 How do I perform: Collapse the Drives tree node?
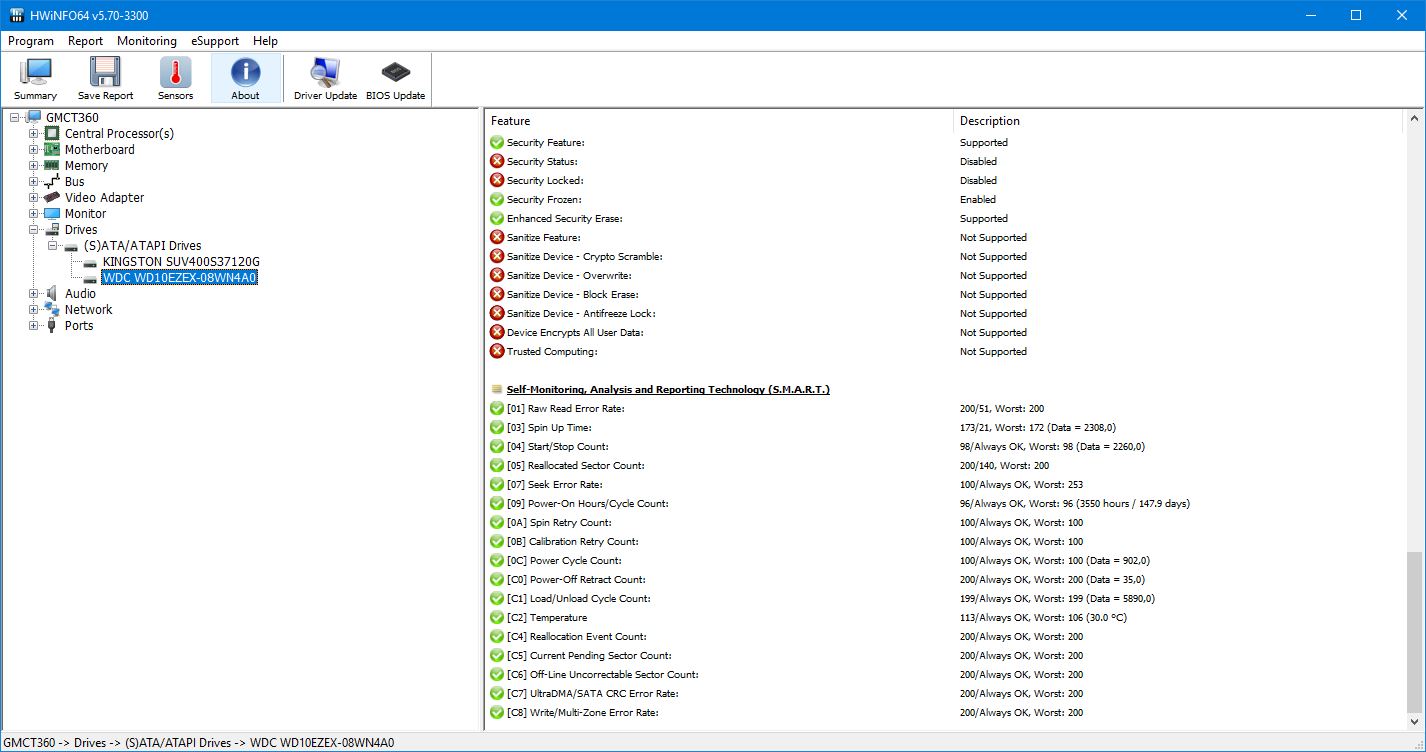[34, 230]
